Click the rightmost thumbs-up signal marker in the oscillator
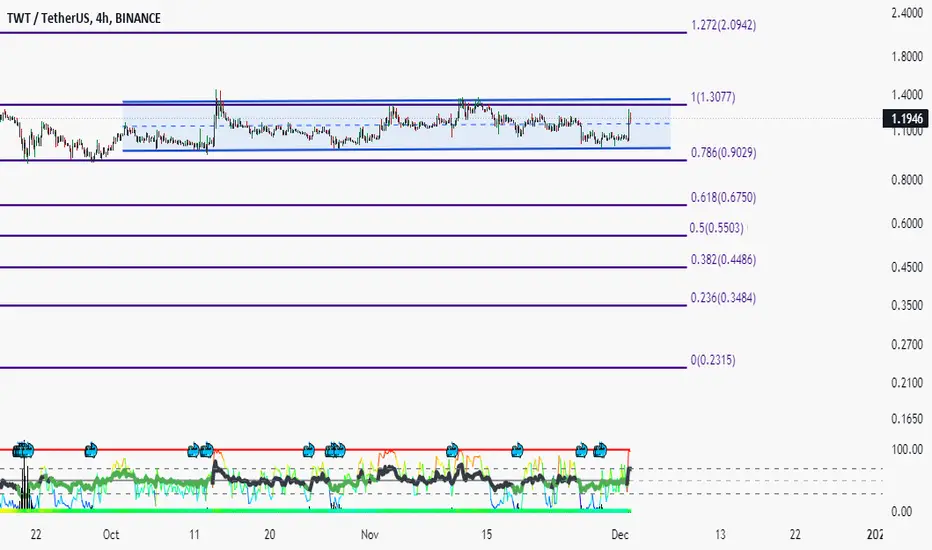Viewport: 932px width, 550px height. pos(600,450)
